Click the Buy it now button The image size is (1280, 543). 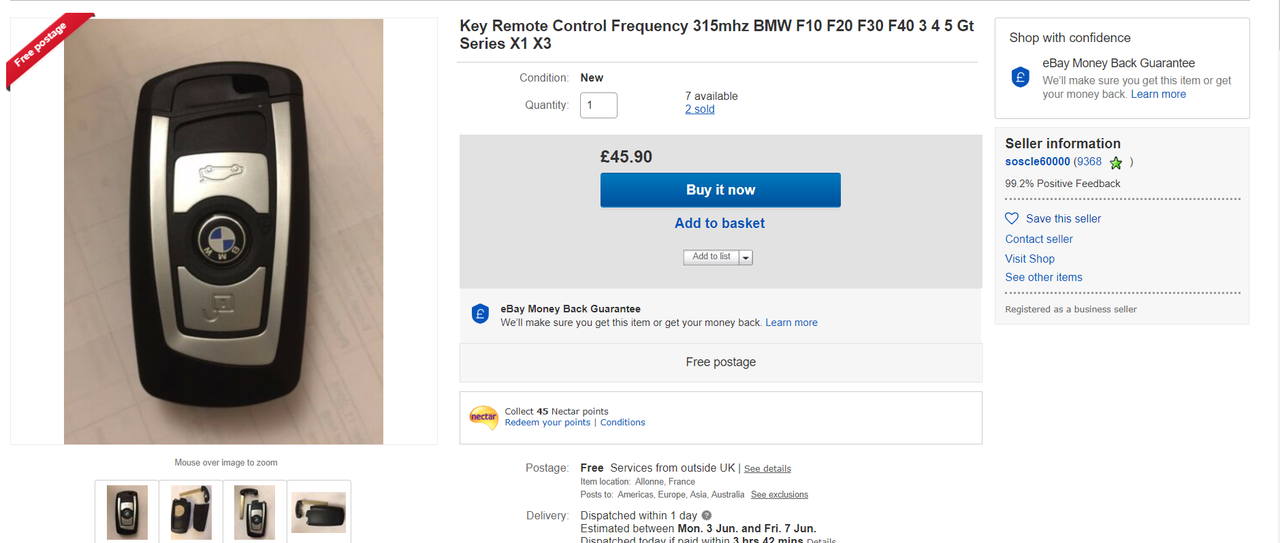[720, 190]
